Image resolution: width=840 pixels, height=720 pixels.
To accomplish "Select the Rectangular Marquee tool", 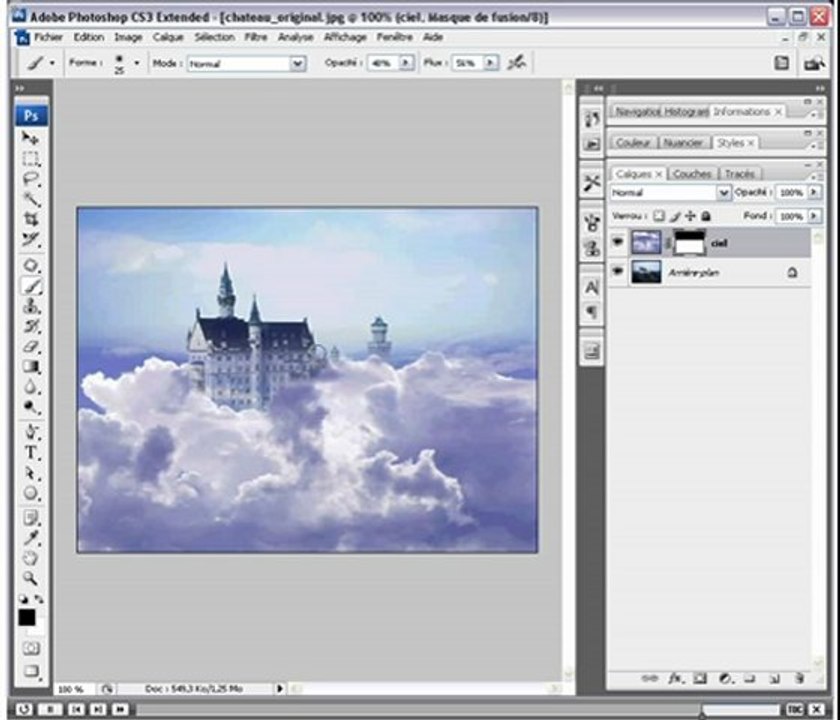I will point(31,159).
